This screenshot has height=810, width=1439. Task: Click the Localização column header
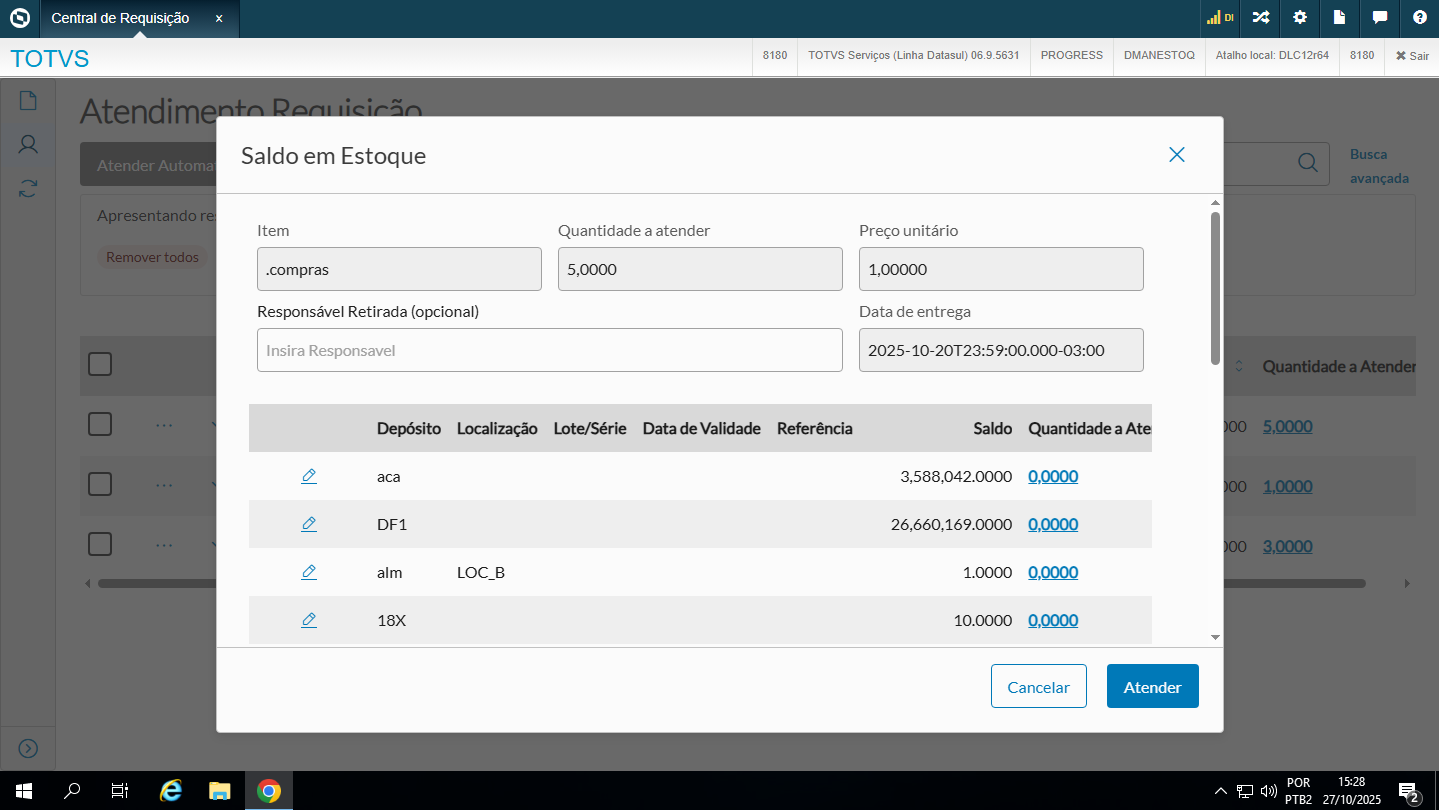pyautogui.click(x=497, y=428)
